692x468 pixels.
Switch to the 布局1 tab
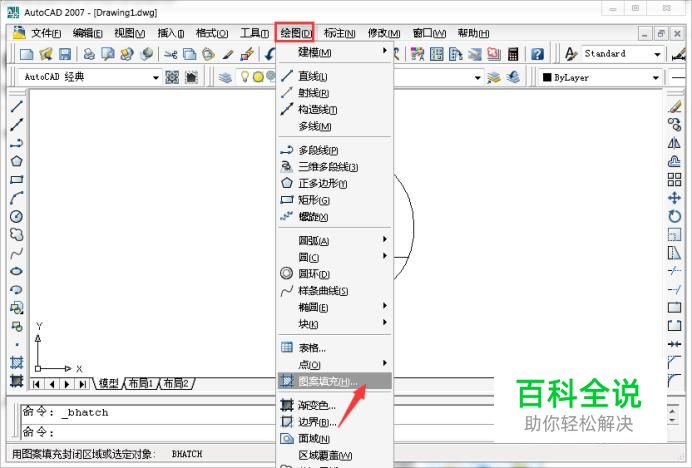click(x=140, y=383)
